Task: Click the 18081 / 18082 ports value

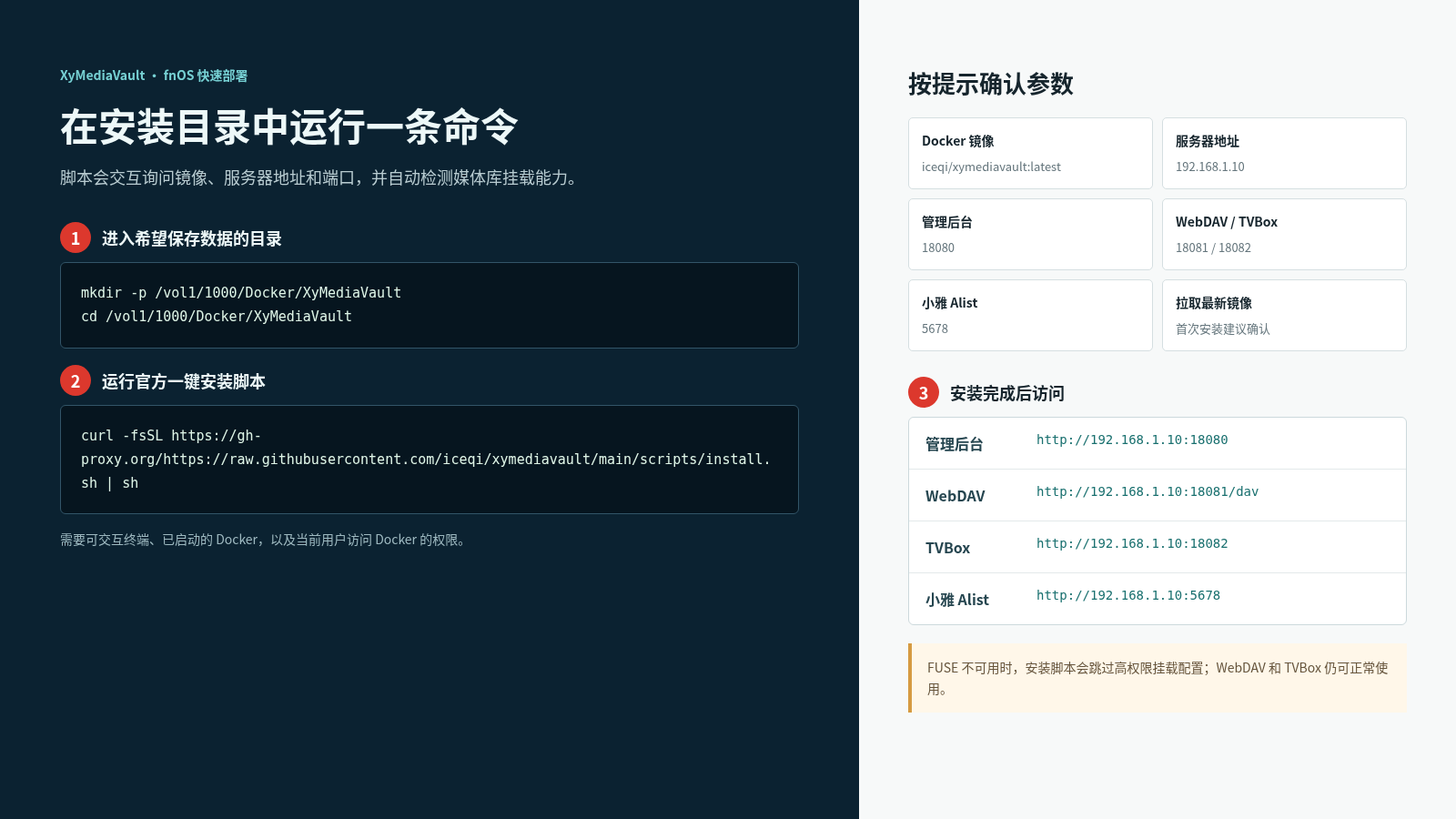Action: 1213,248
